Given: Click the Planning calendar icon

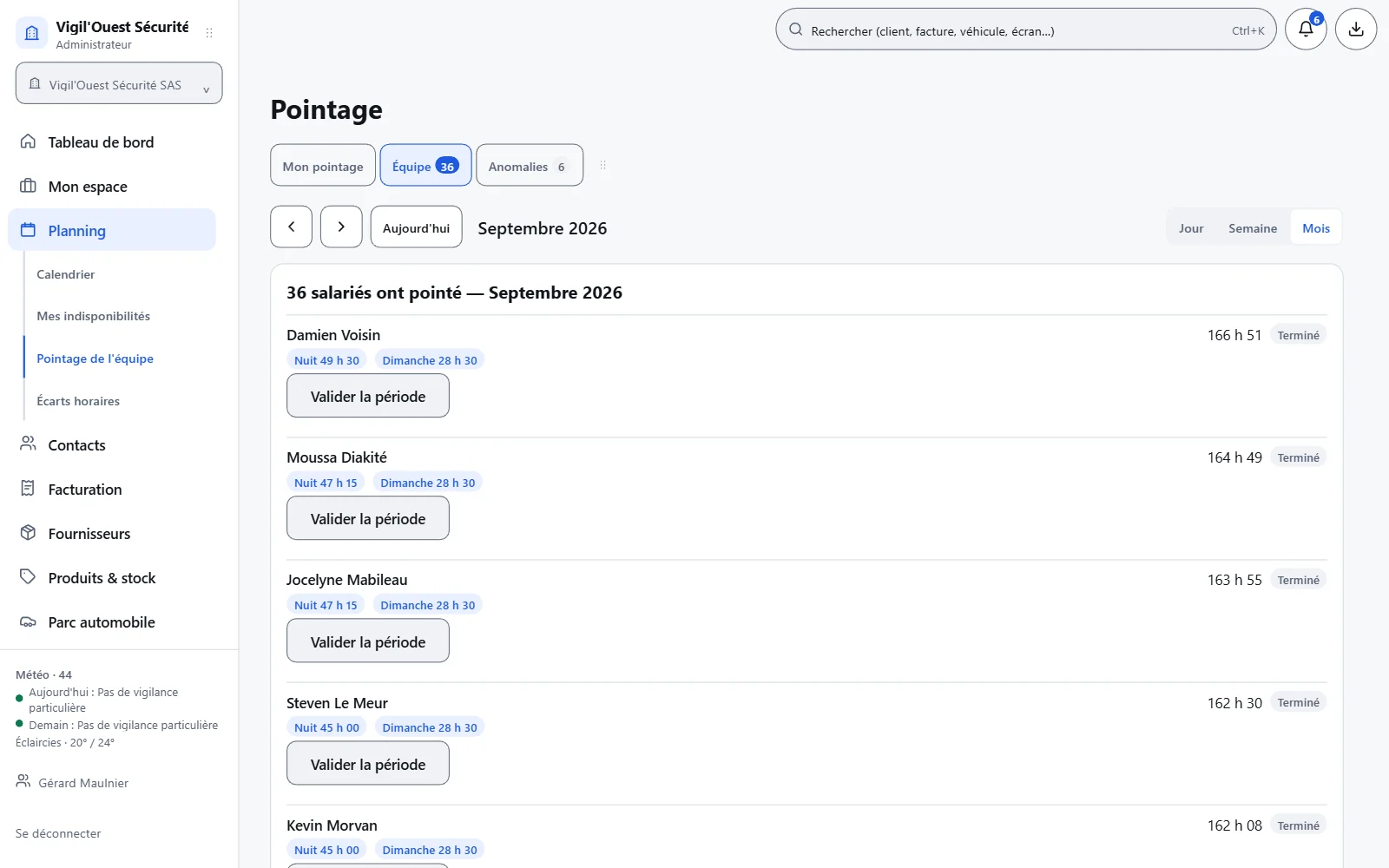Looking at the screenshot, I should point(29,230).
